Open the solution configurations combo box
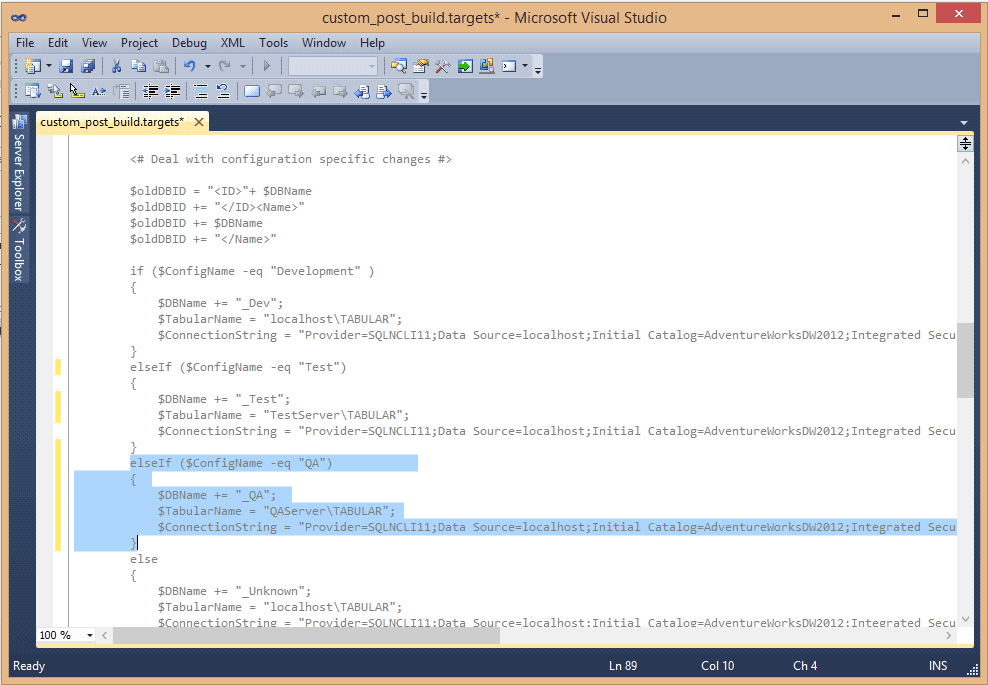988x685 pixels. (x=333, y=66)
